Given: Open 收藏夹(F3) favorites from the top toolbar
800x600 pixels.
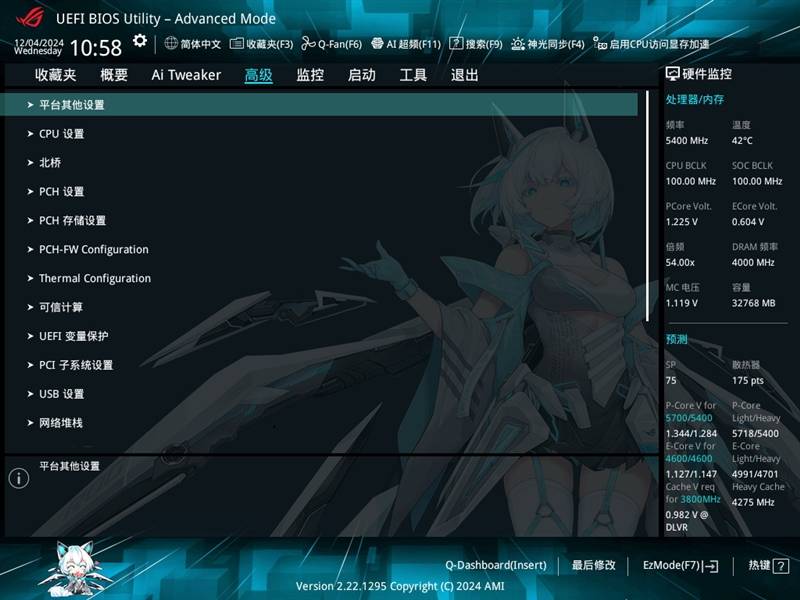Looking at the screenshot, I should pyautogui.click(x=237, y=44).
